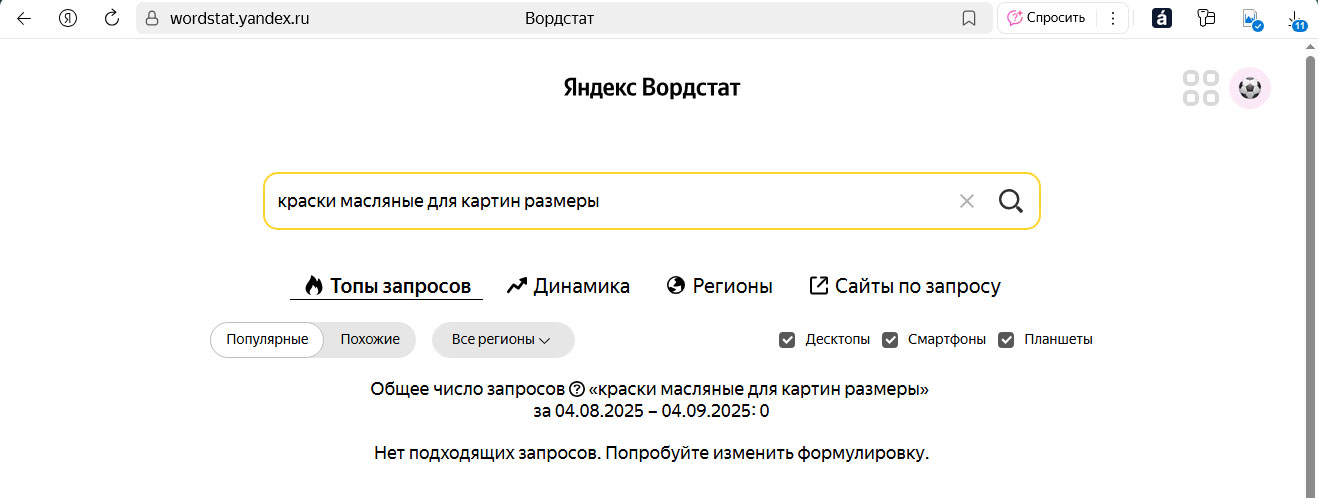Reload the page with the refresh icon

112,18
